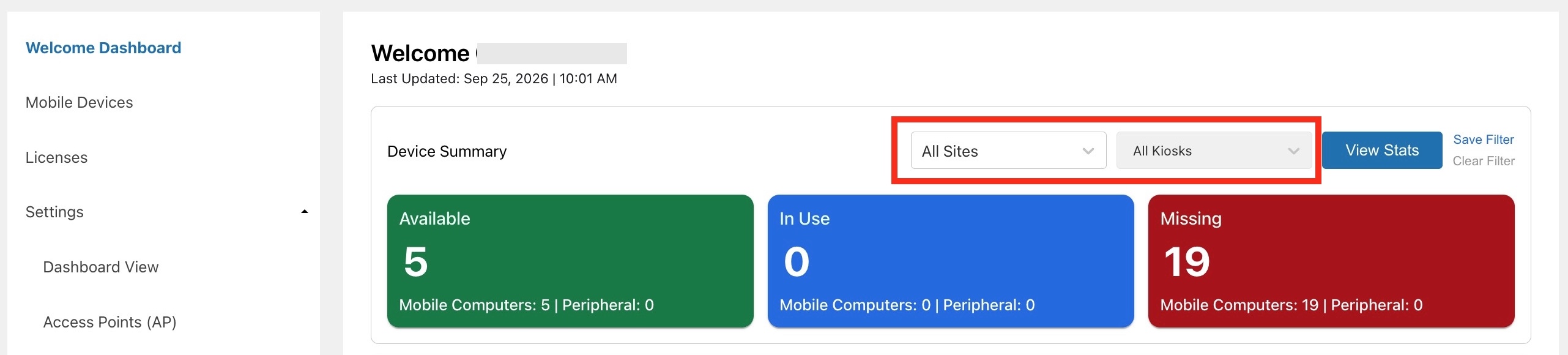Open Welcome Dashboard in the sidebar

103,48
